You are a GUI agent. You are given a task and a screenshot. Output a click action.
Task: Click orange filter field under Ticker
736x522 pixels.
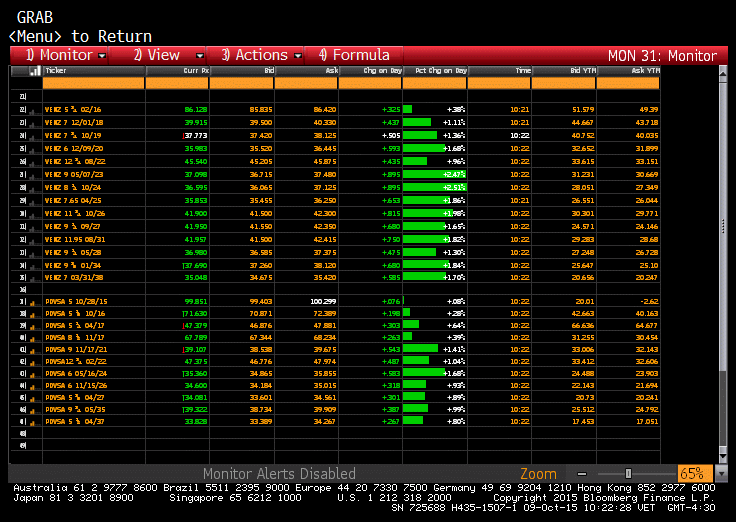(x=93, y=83)
